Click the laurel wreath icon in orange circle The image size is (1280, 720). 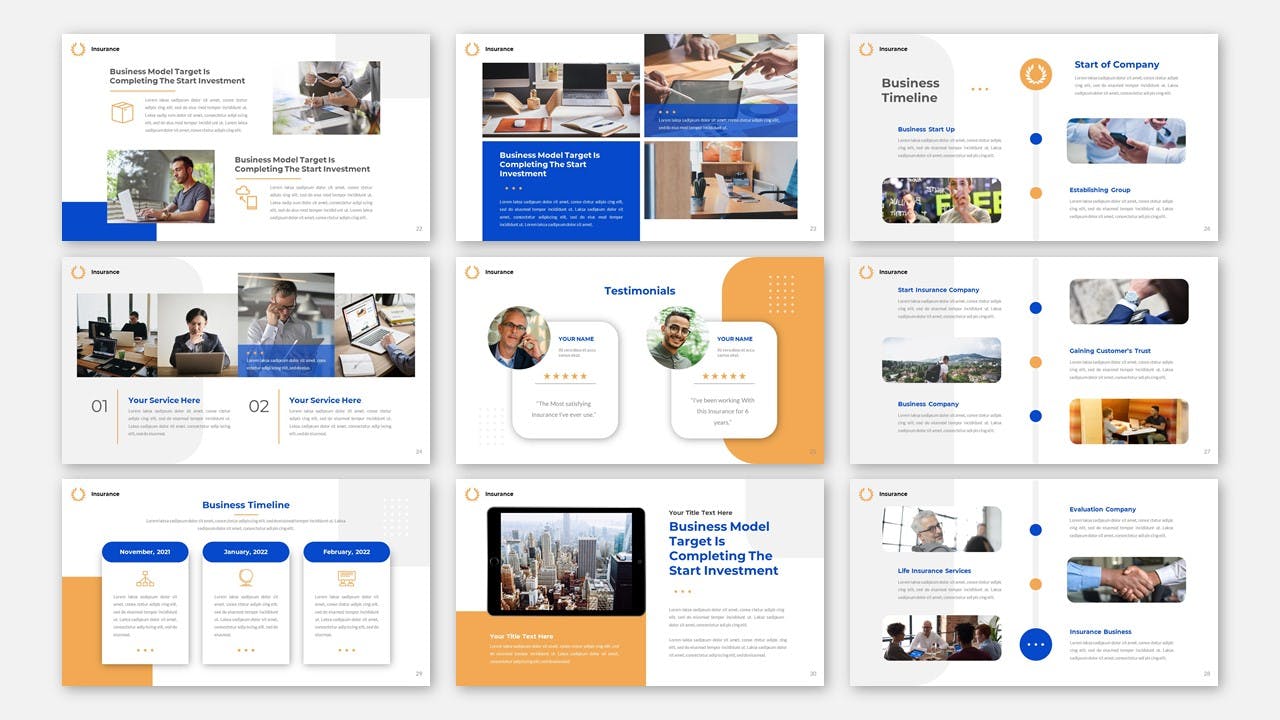coord(1035,74)
